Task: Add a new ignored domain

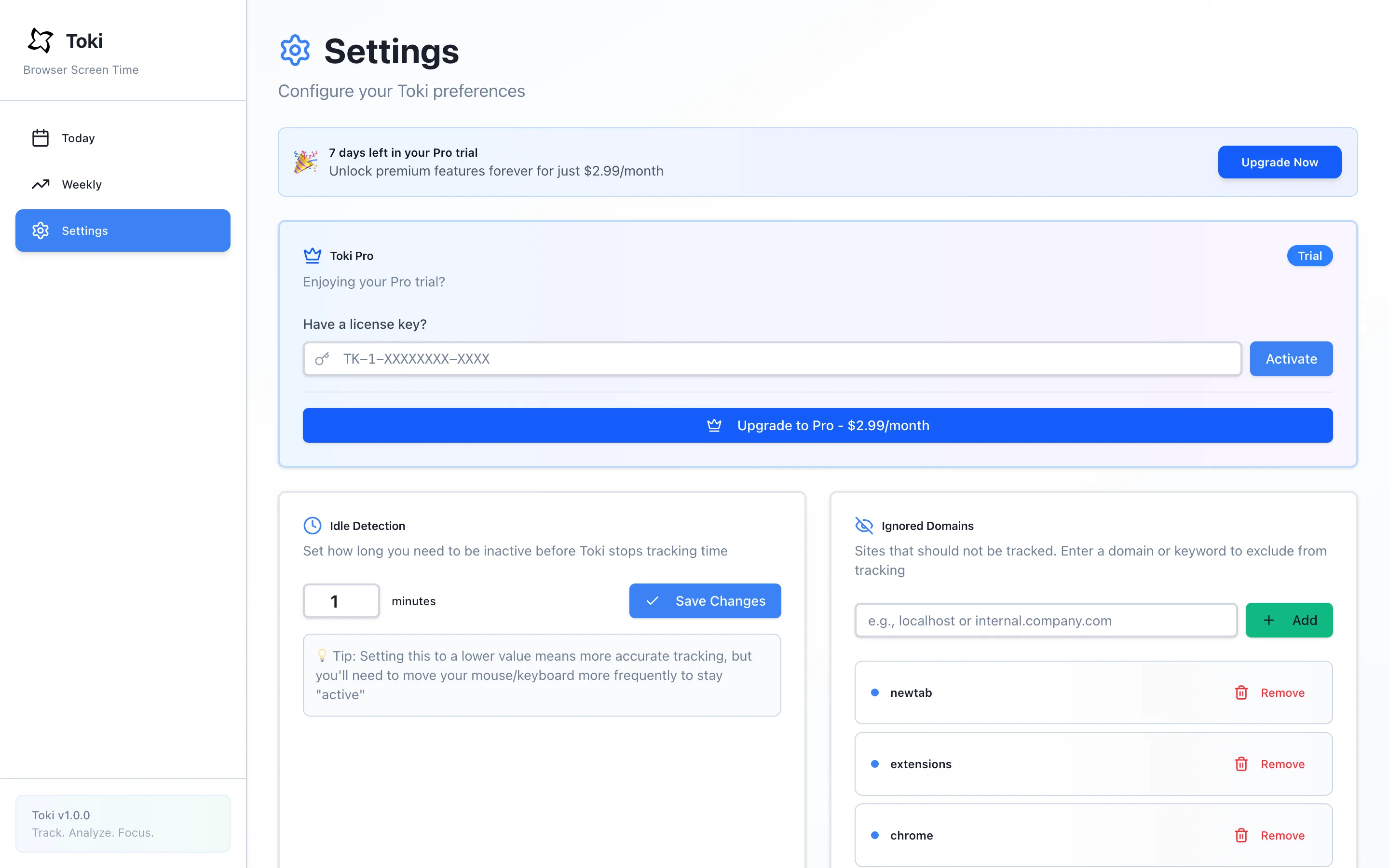Action: 1289,620
